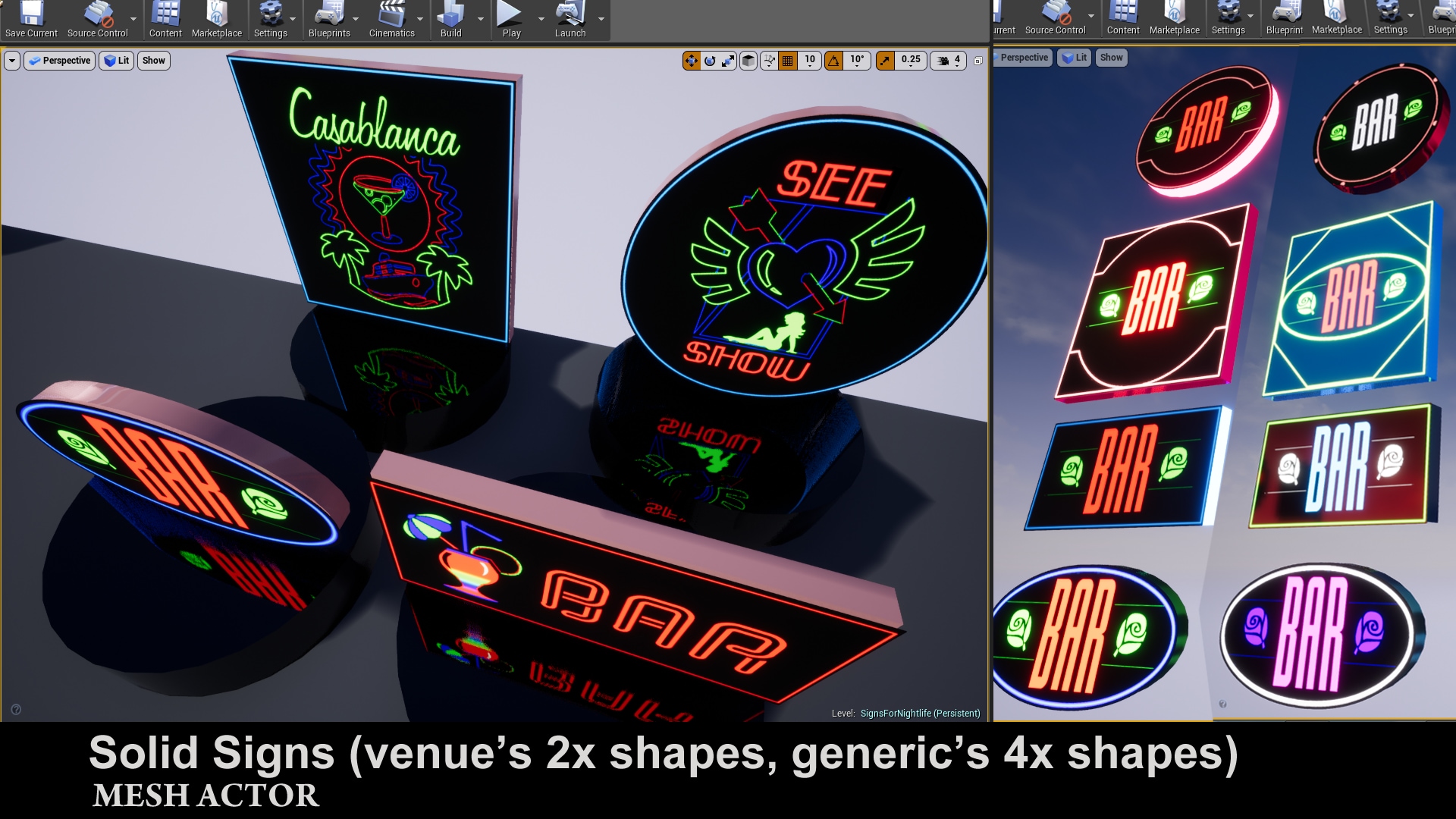Image resolution: width=1456 pixels, height=819 pixels.
Task: Toggle scale snapping
Action: (x=885, y=61)
